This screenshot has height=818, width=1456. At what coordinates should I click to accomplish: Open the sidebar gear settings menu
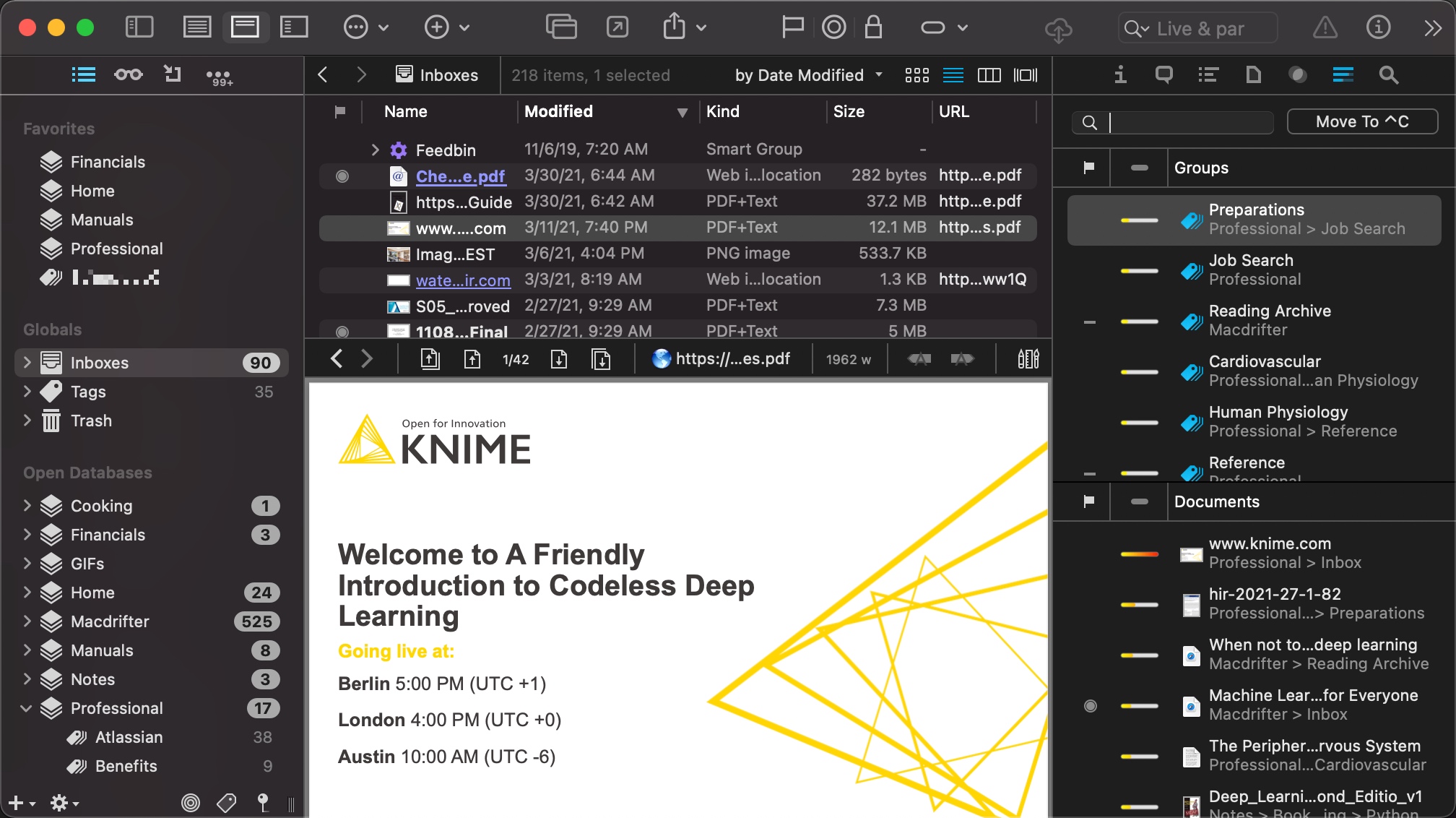(x=64, y=803)
